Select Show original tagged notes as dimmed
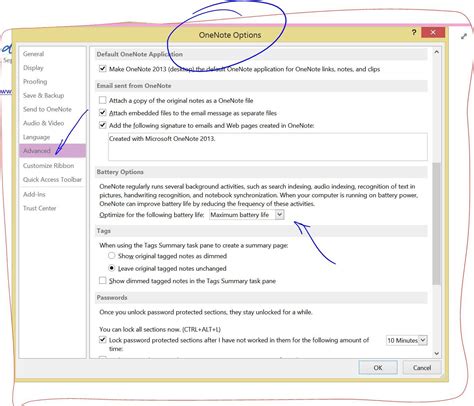This screenshot has height=406, width=474. [x=111, y=256]
